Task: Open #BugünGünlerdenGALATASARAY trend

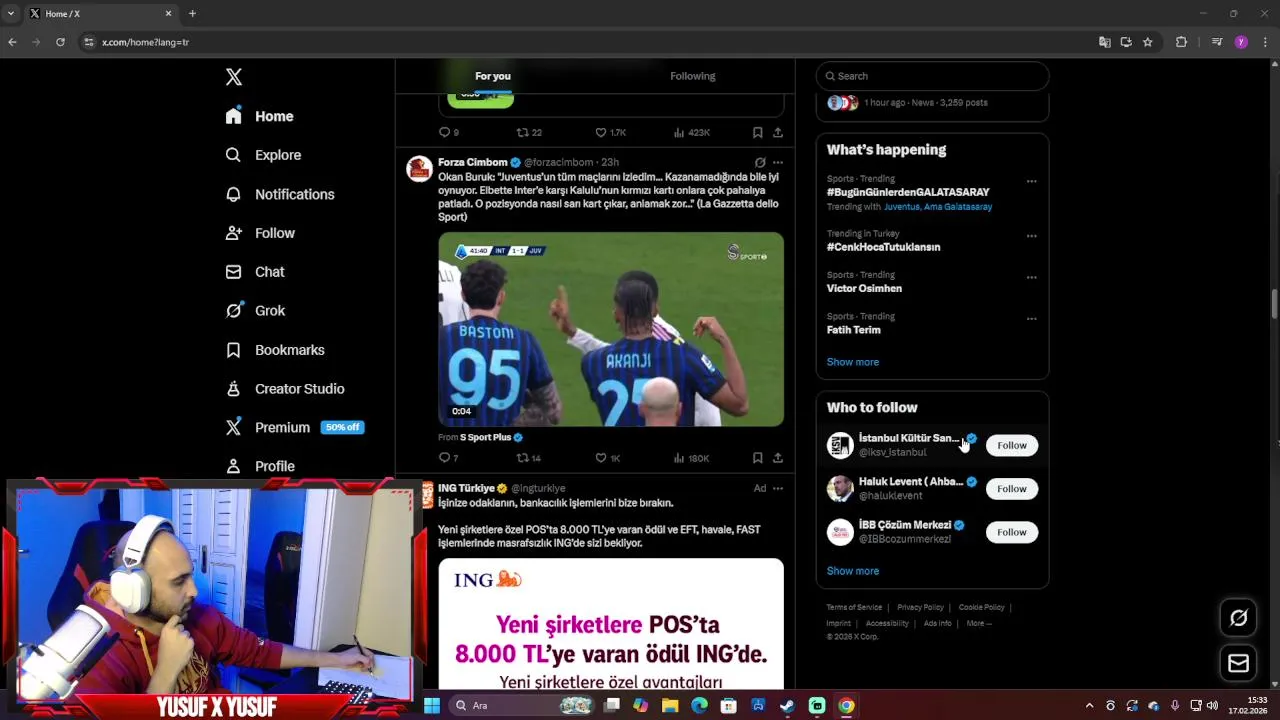Action: [908, 192]
